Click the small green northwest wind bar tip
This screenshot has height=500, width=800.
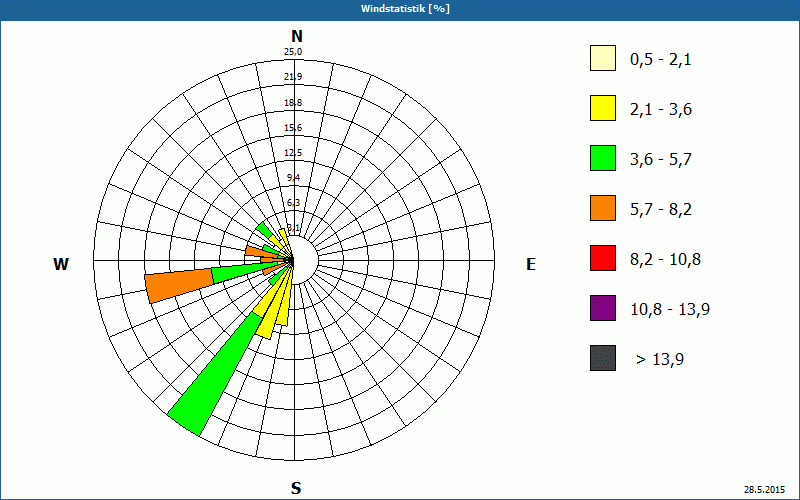coord(264,229)
